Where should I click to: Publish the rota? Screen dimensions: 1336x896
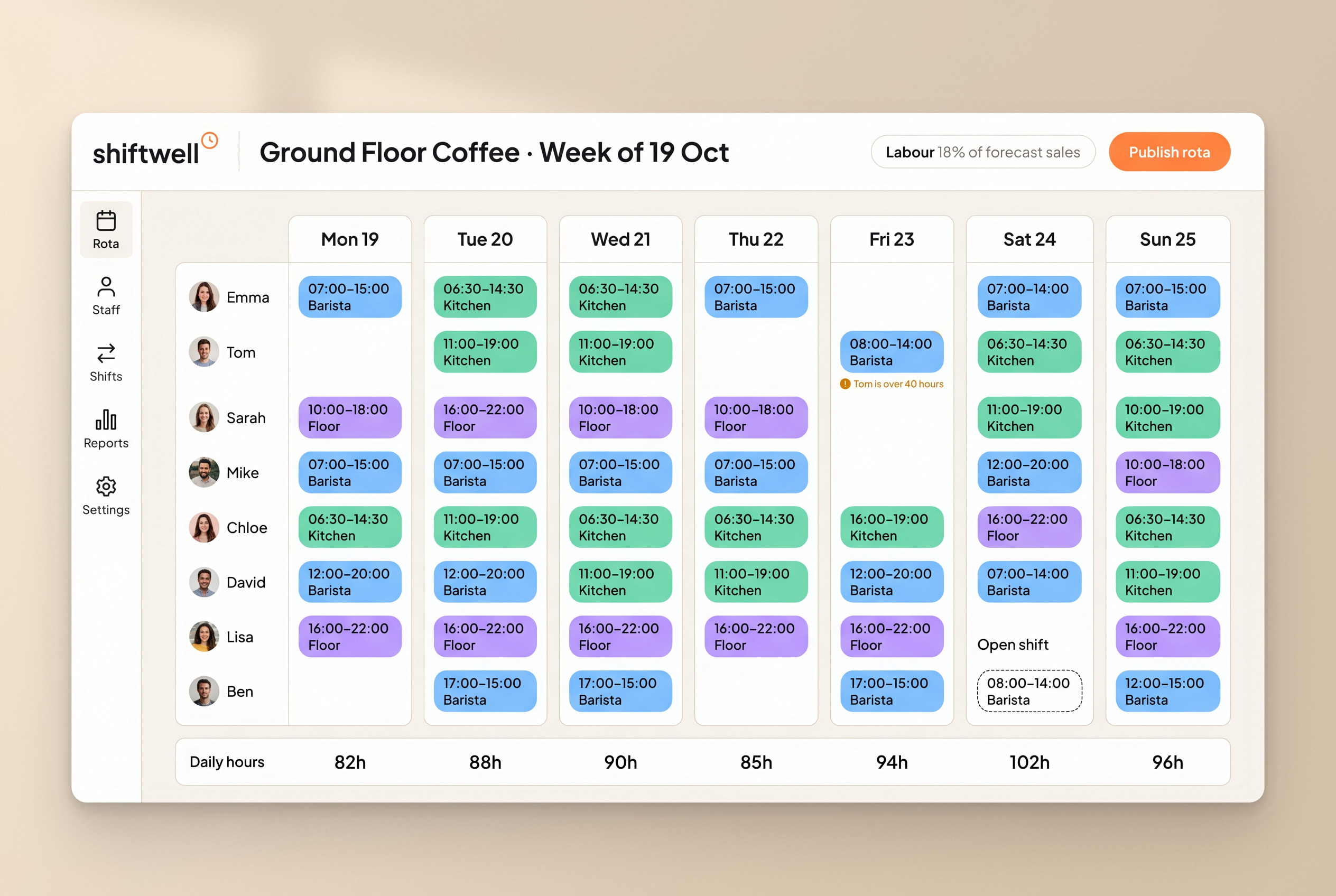click(x=1169, y=152)
